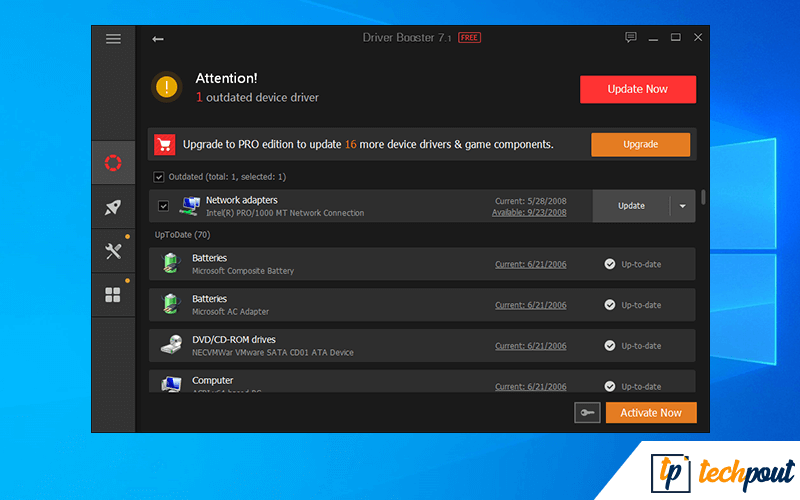Open the hamburger menu icon

click(113, 38)
